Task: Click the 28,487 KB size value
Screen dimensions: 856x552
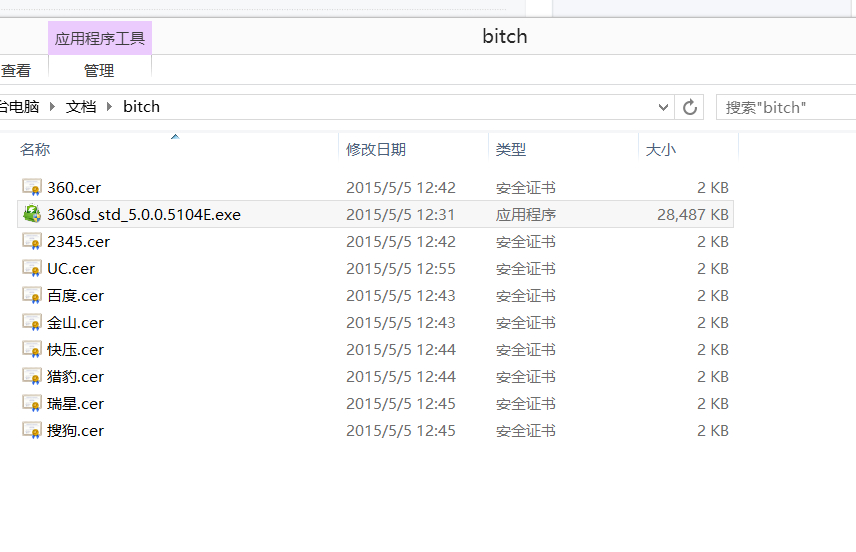Action: tap(693, 215)
